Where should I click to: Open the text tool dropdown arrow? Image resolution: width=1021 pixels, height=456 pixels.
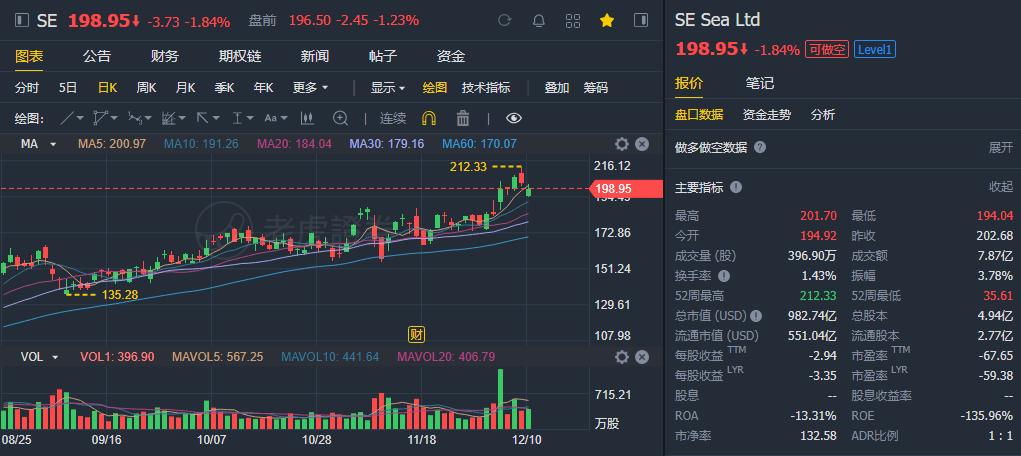[285, 119]
